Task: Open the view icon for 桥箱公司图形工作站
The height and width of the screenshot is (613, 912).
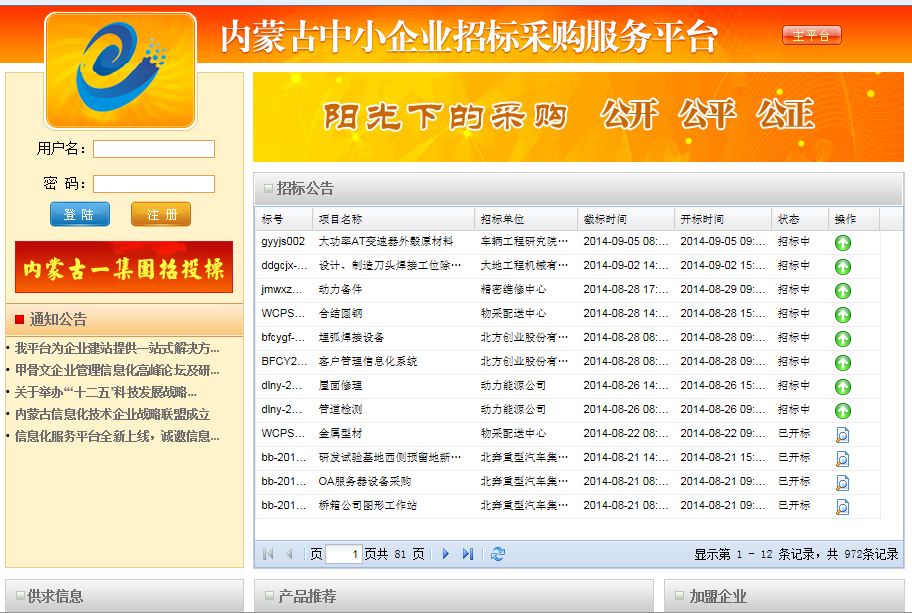Action: 843,506
